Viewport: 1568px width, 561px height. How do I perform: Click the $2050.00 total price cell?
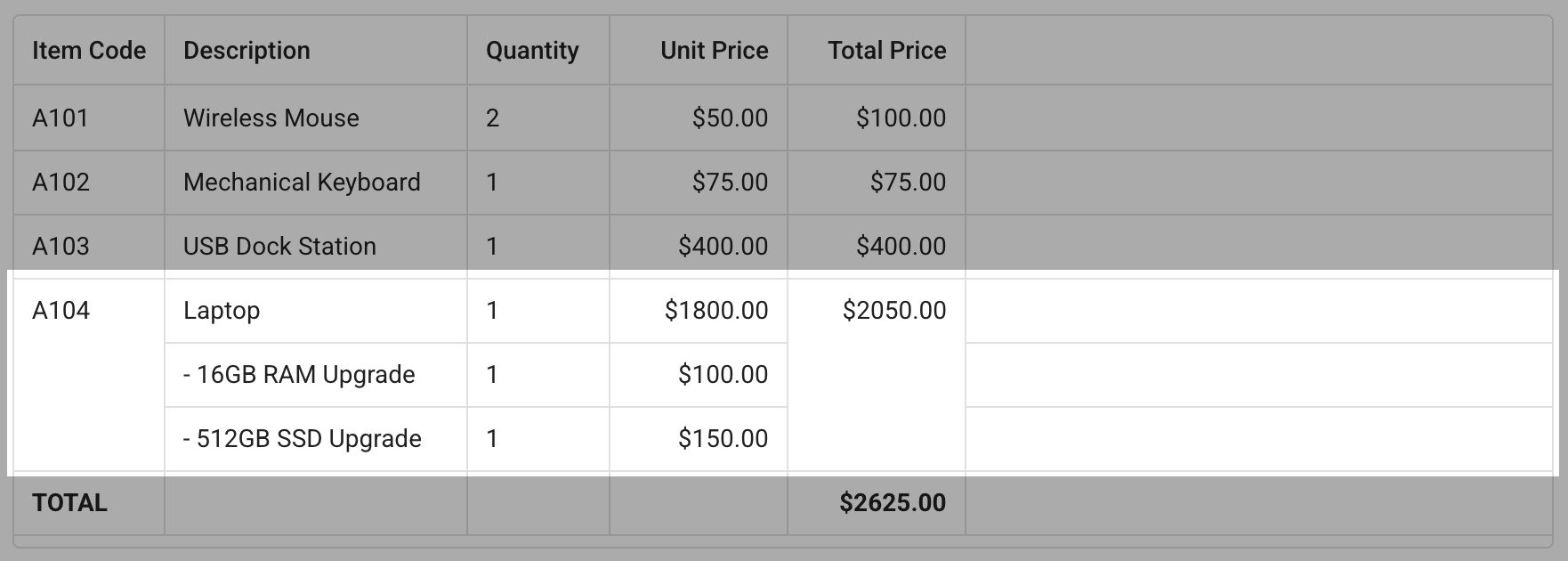pyautogui.click(x=893, y=311)
